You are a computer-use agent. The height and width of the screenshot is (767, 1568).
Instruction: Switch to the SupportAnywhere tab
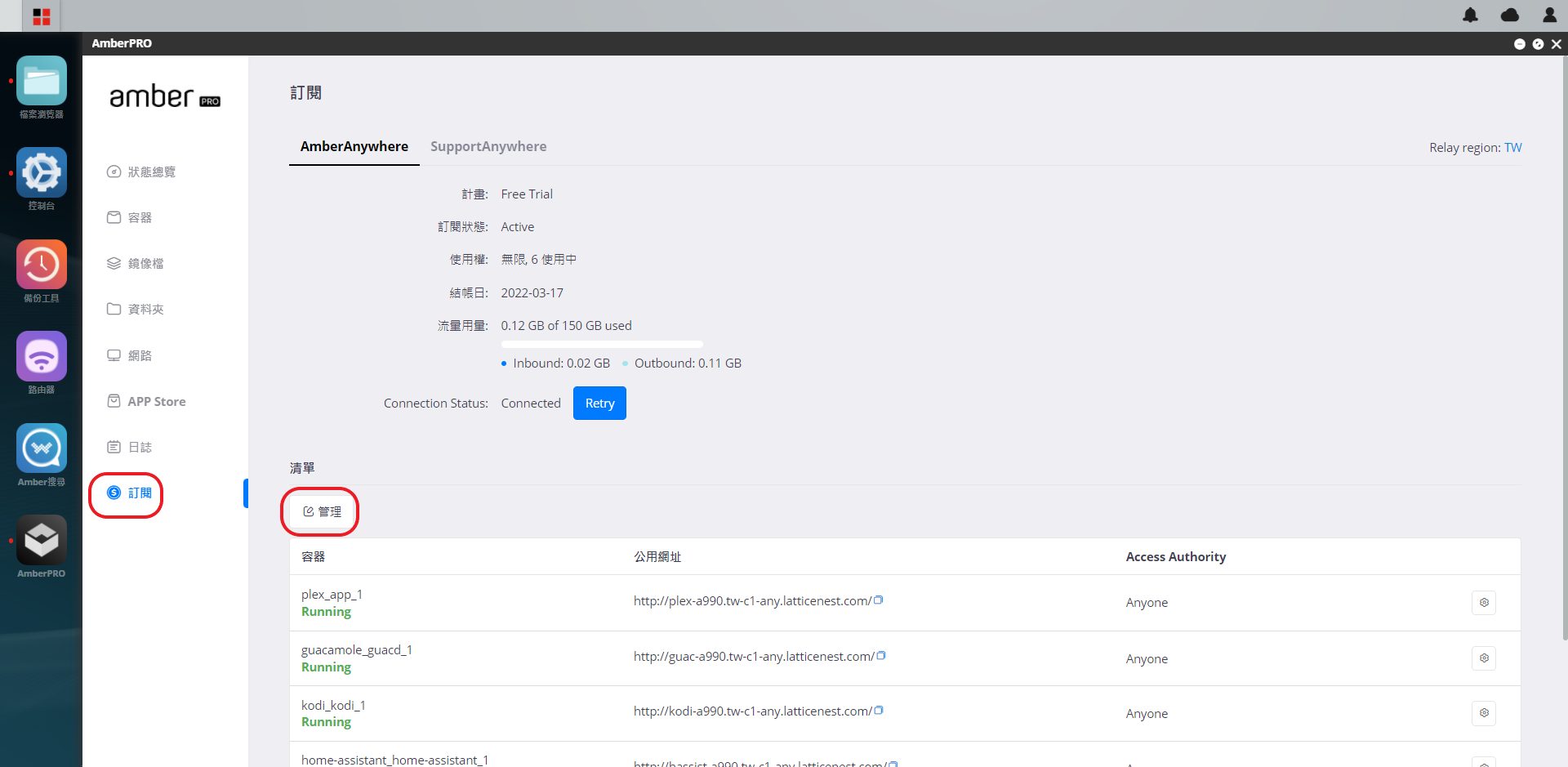click(488, 146)
